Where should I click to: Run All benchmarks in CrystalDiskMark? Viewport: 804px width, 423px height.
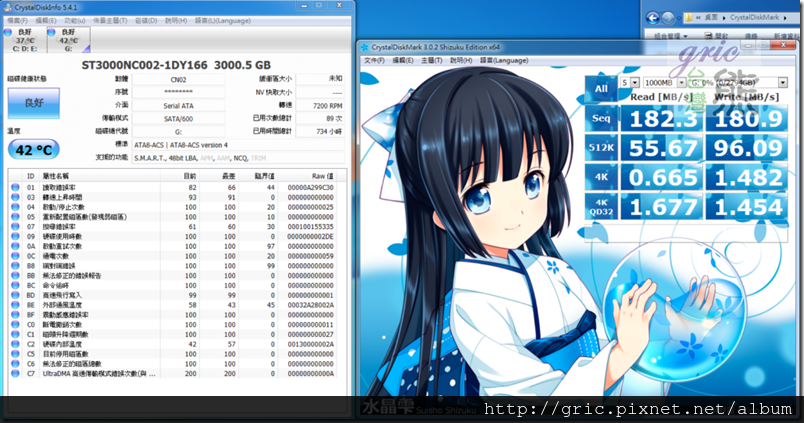pos(601,89)
